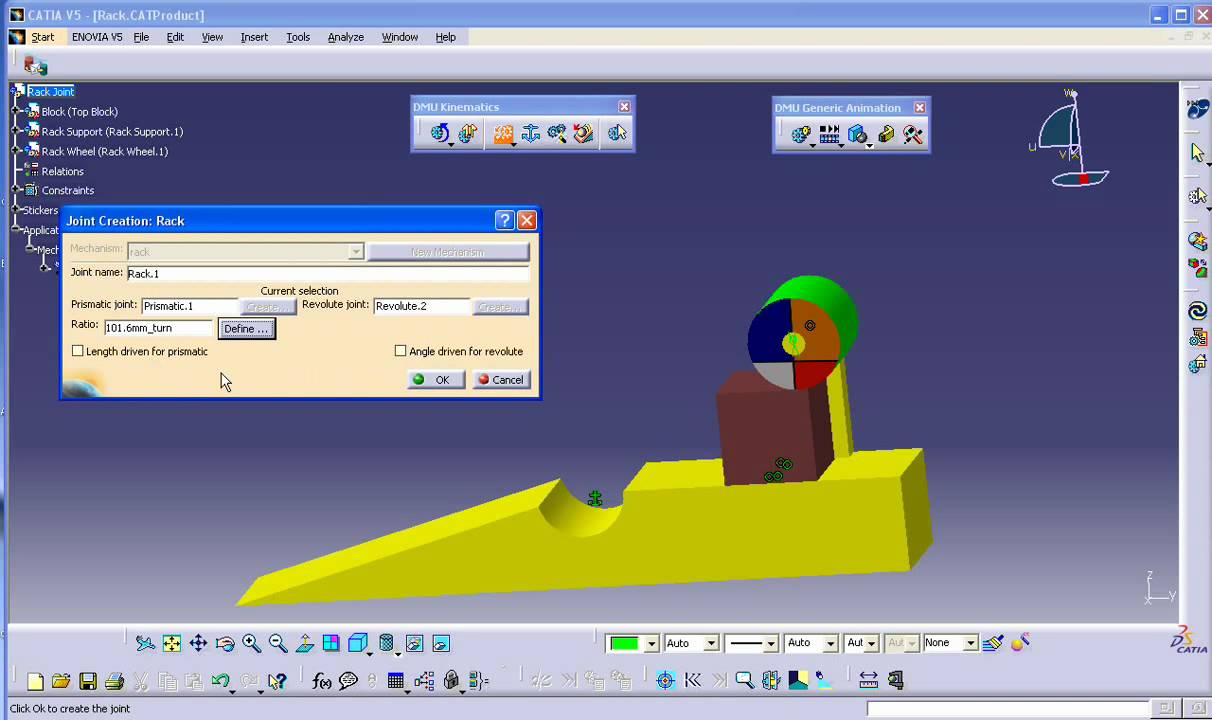
Task: Select Rack Joint root in the tree
Action: 50,91
